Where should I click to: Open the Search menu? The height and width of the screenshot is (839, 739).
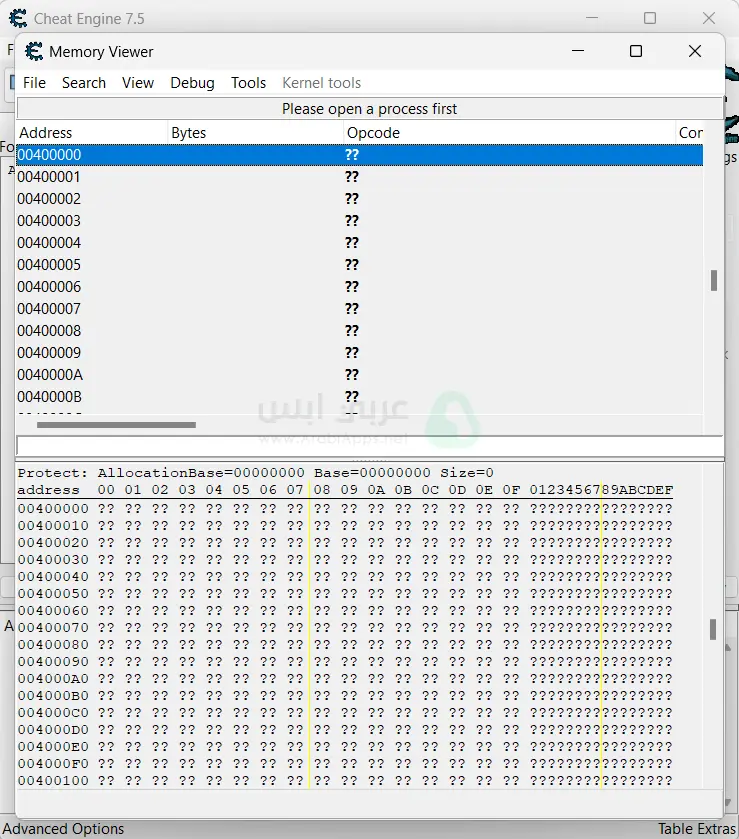point(83,83)
